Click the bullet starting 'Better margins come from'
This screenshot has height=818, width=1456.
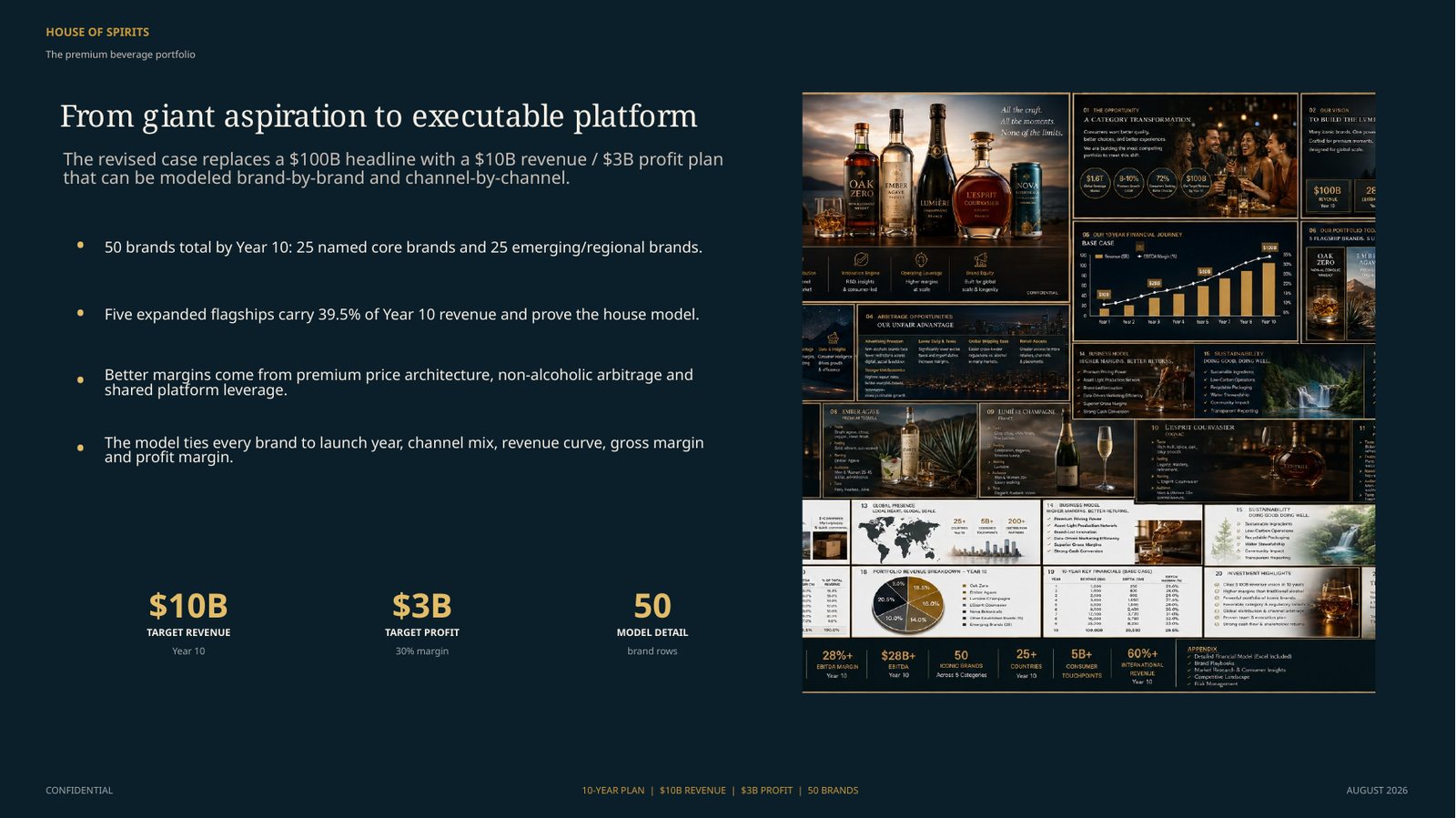[399, 382]
